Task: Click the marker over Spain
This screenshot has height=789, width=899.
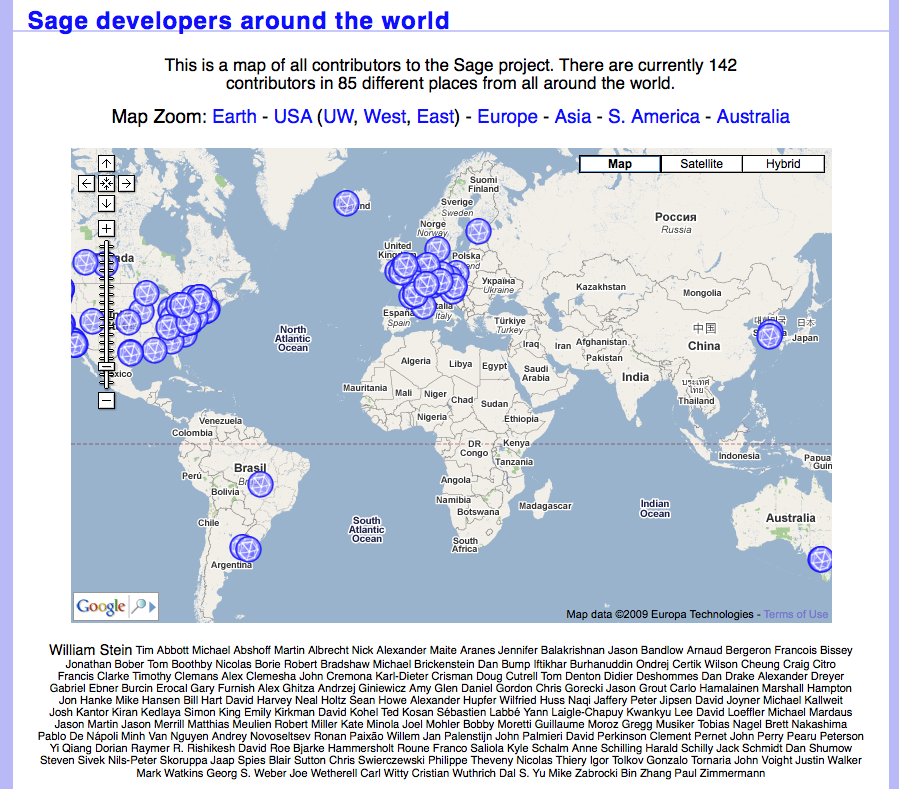Action: [x=424, y=307]
